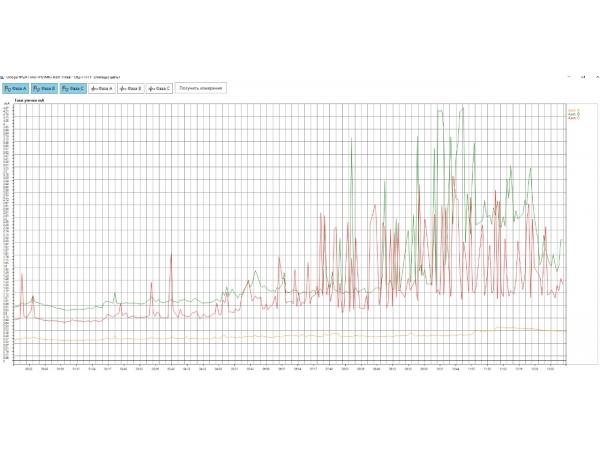600x450 pixels.
Task: Enable the unhighlighted Фаза A waveform button
Action: click(x=102, y=88)
